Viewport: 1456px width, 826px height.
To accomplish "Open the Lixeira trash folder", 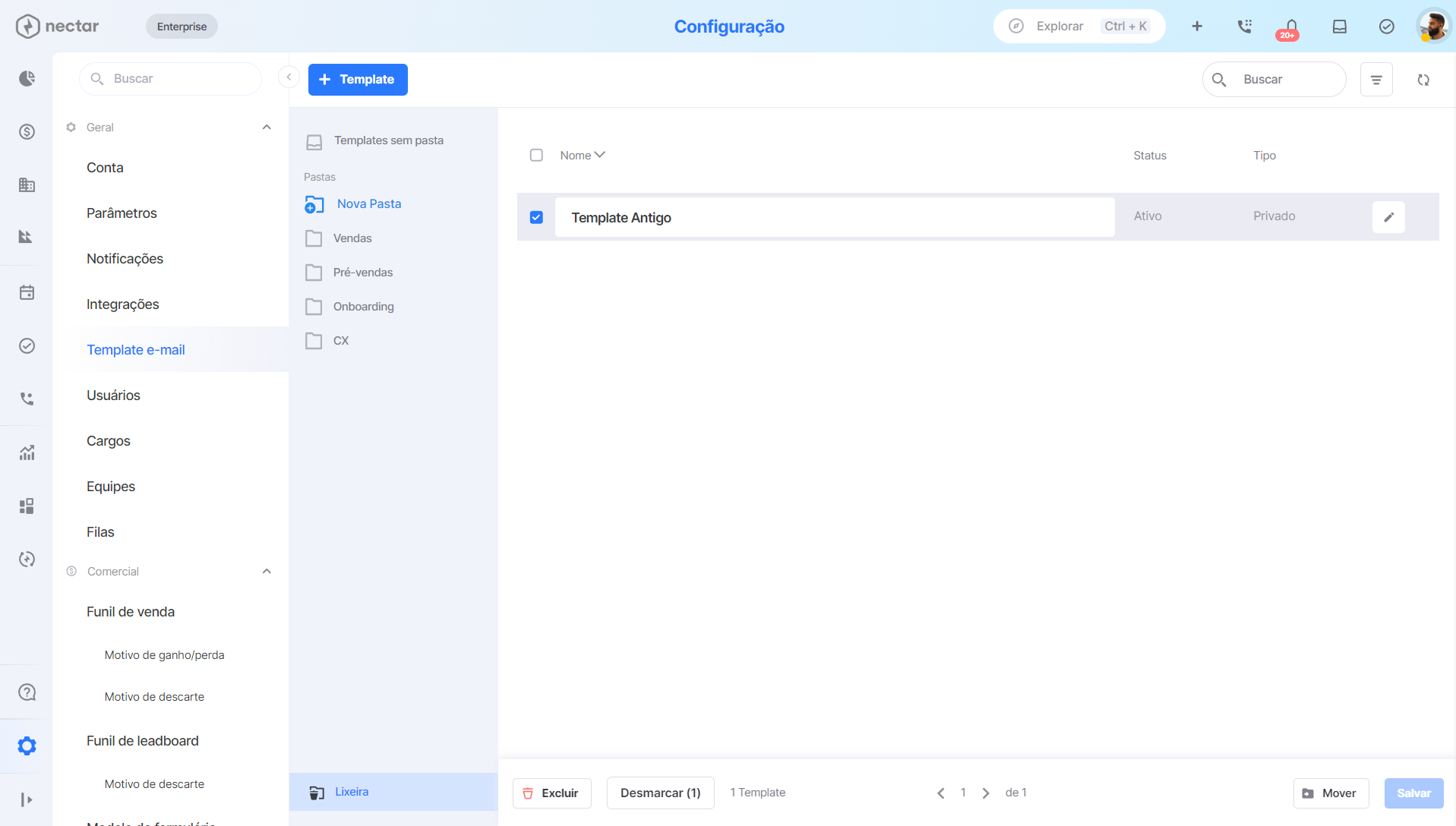I will 393,792.
